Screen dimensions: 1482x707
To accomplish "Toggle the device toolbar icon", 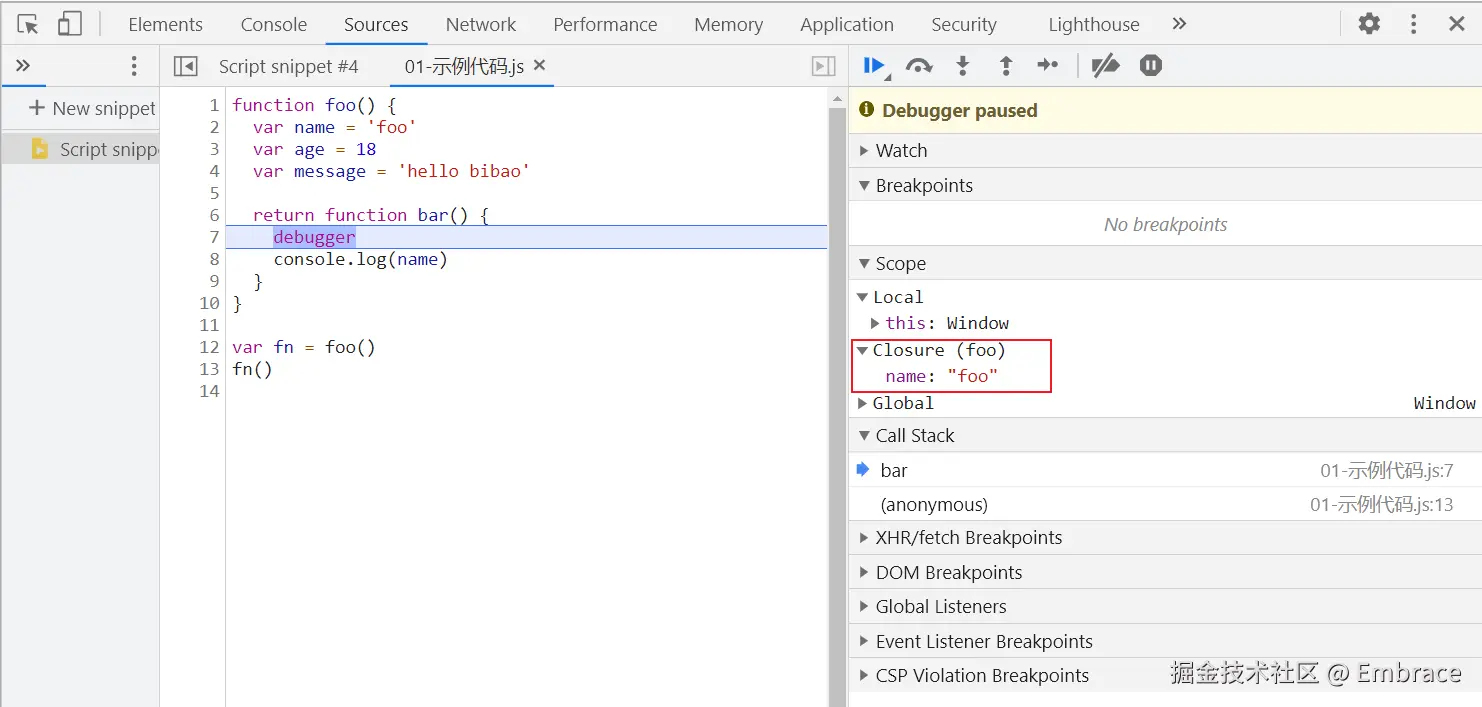I will (x=69, y=24).
